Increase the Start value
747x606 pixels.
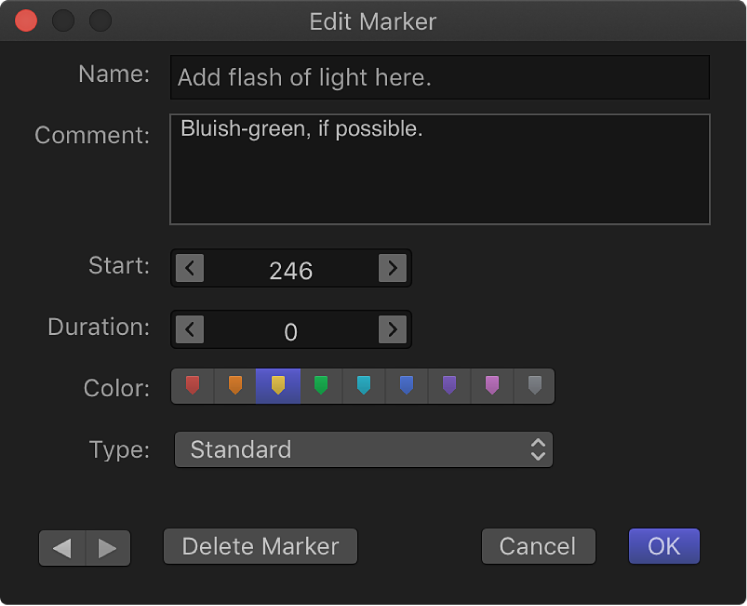tap(393, 268)
